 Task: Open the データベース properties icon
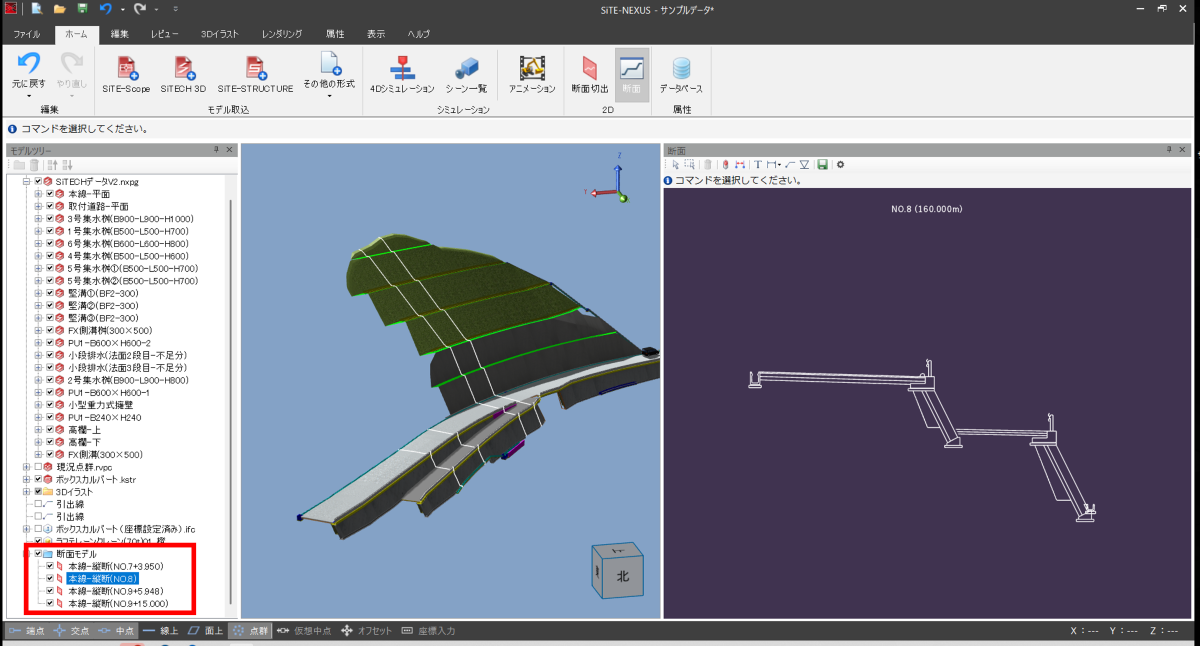click(x=681, y=68)
